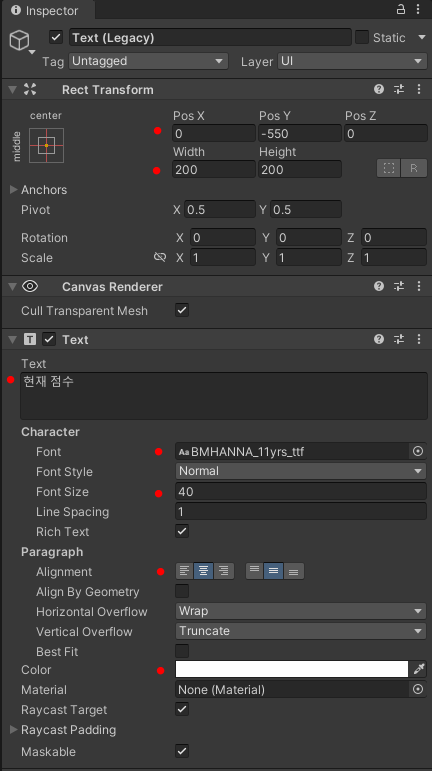Open the Vertical Overflow dropdown
The height and width of the screenshot is (771, 432).
301,631
